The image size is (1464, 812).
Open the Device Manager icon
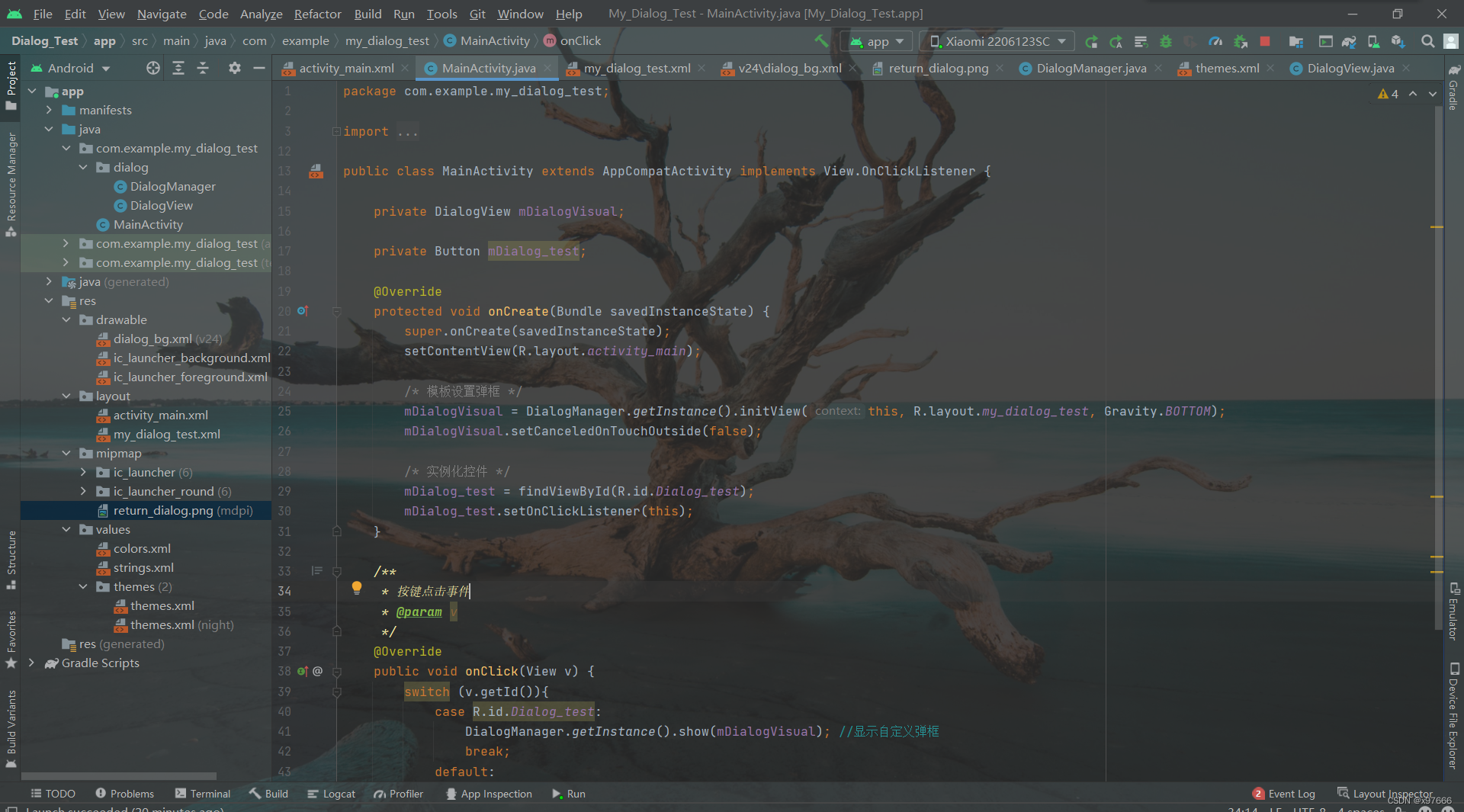tap(1372, 41)
